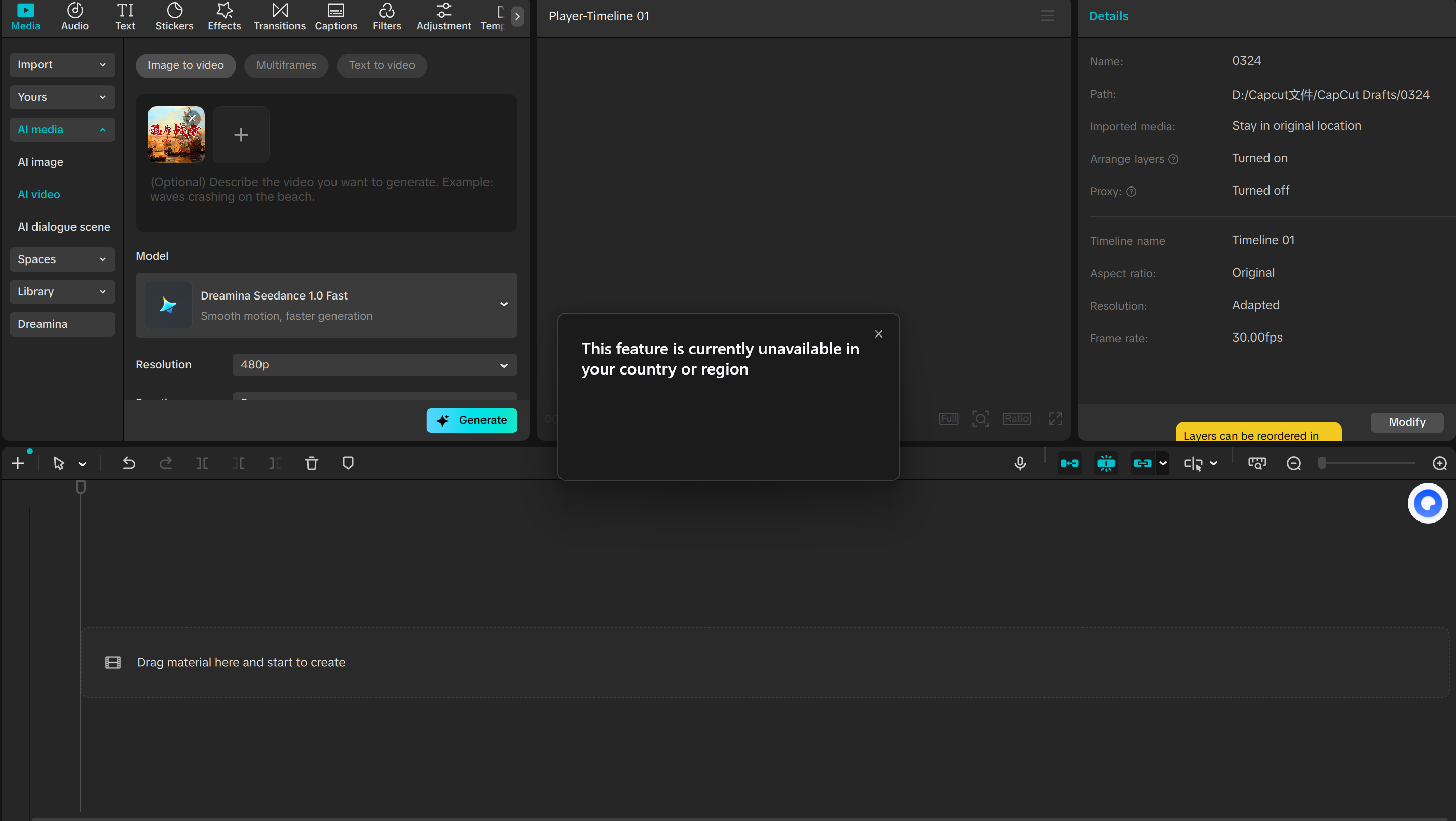Open the Stickers panel

174,16
